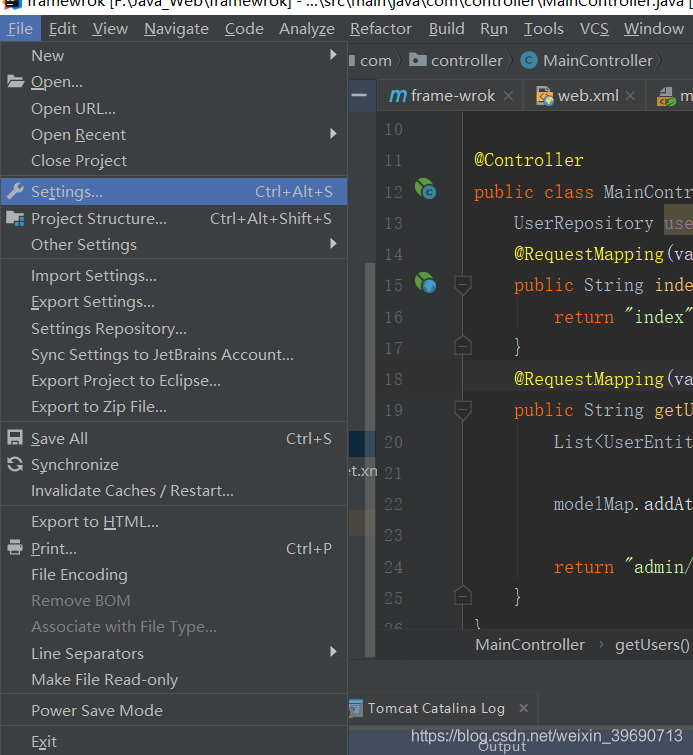Click the panel hide minus icon

pos(359,95)
